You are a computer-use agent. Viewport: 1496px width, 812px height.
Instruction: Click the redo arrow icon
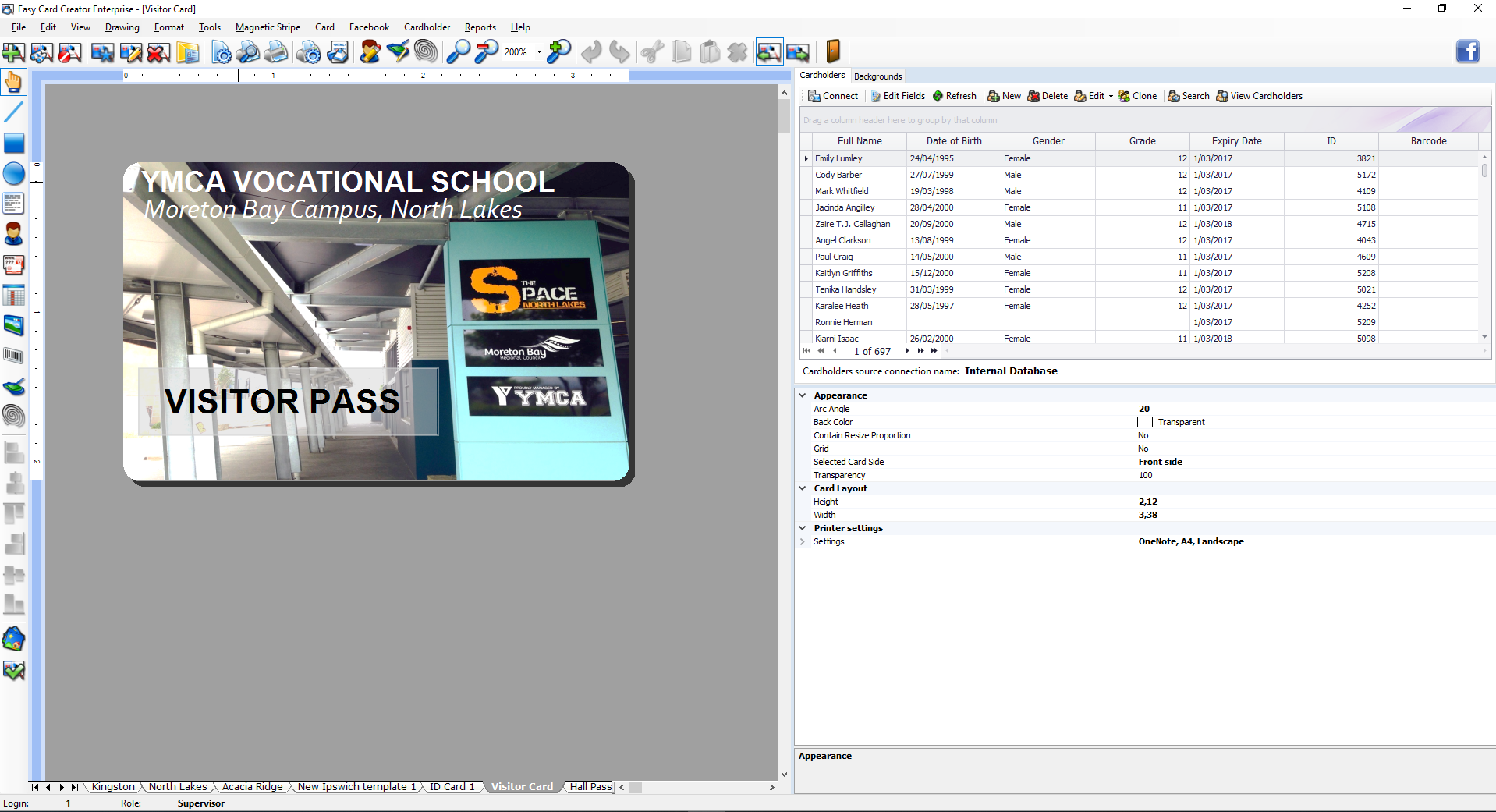[619, 52]
